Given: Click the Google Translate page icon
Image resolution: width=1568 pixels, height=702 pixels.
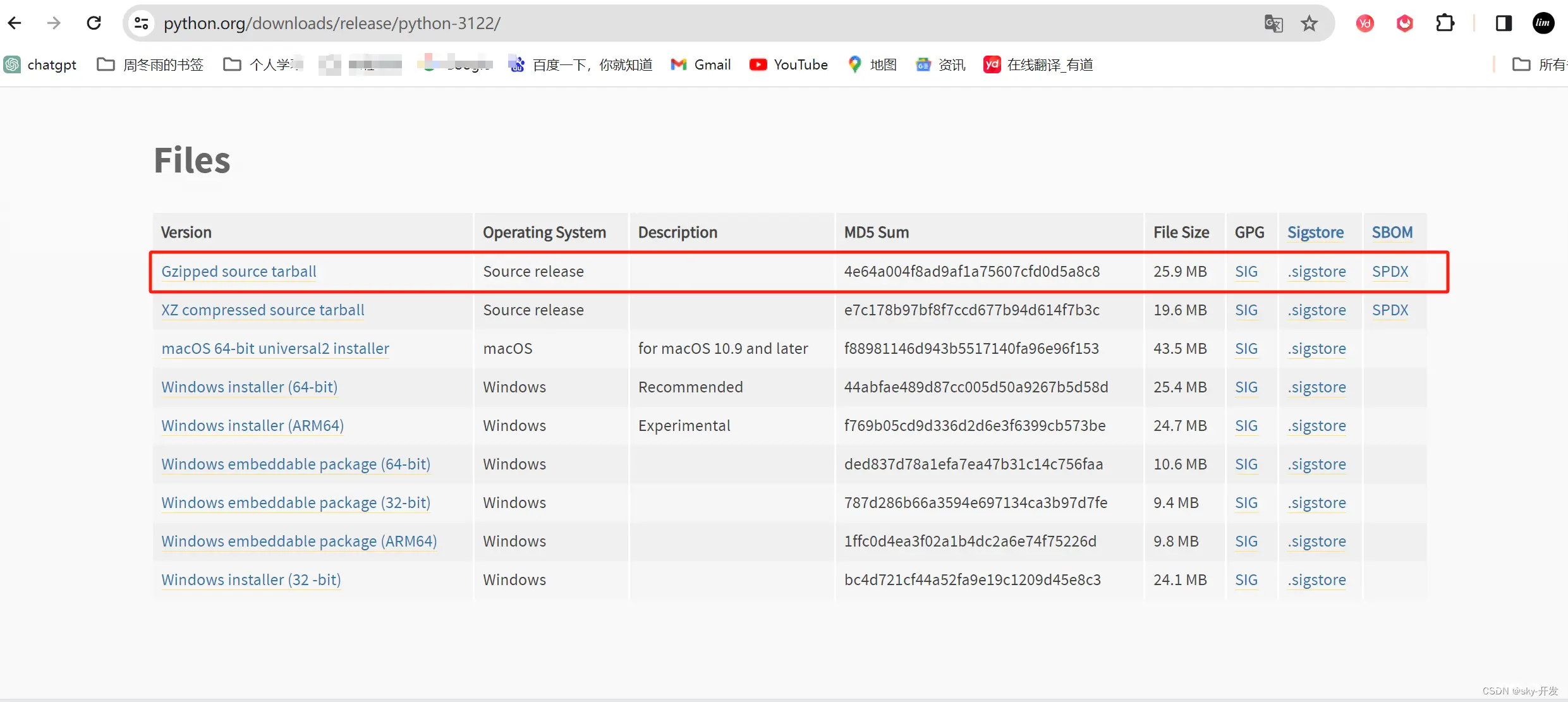Looking at the screenshot, I should [x=1273, y=22].
